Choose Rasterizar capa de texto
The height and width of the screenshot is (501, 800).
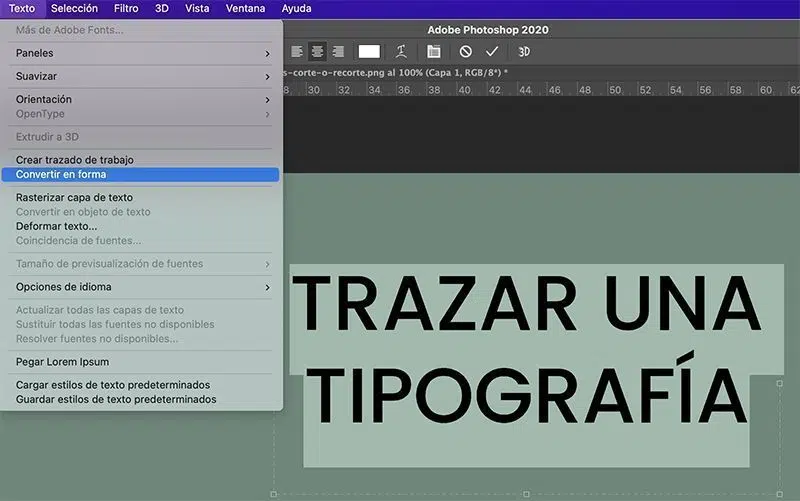click(x=141, y=197)
